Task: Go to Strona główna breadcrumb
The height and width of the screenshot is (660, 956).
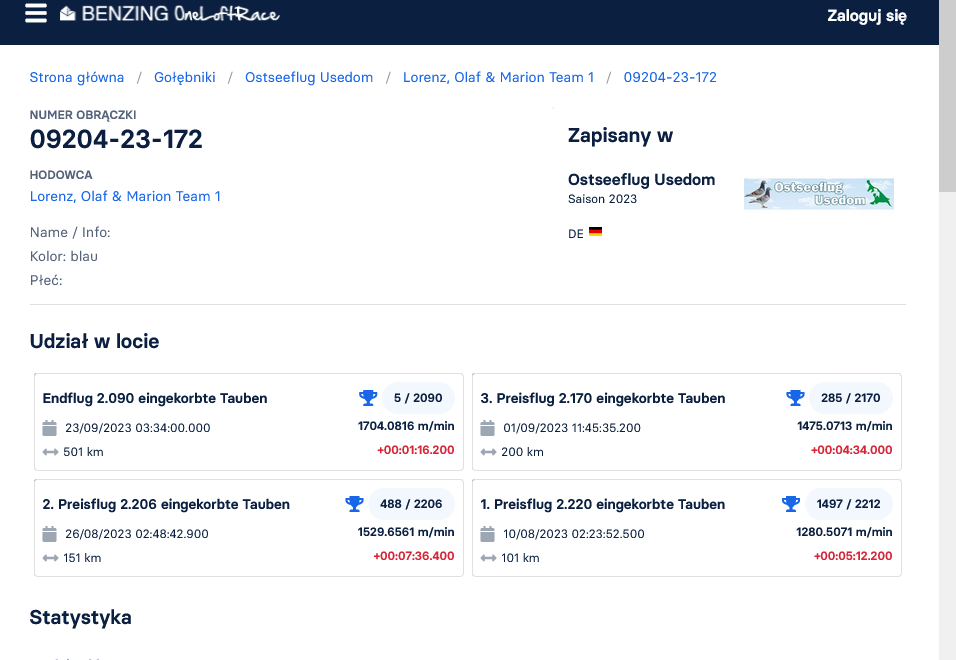Action: coord(77,77)
